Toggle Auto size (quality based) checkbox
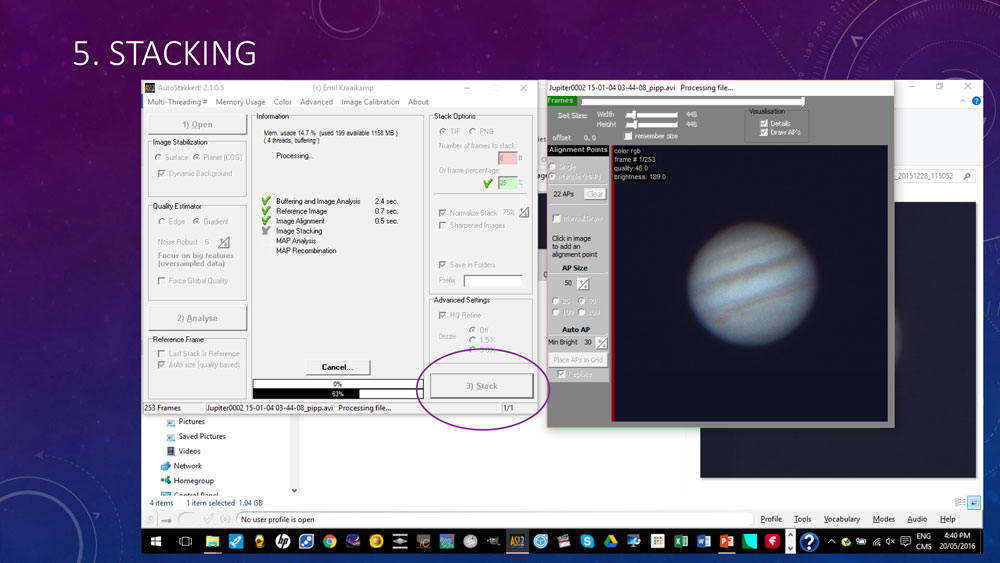The image size is (1000, 563). pos(161,365)
